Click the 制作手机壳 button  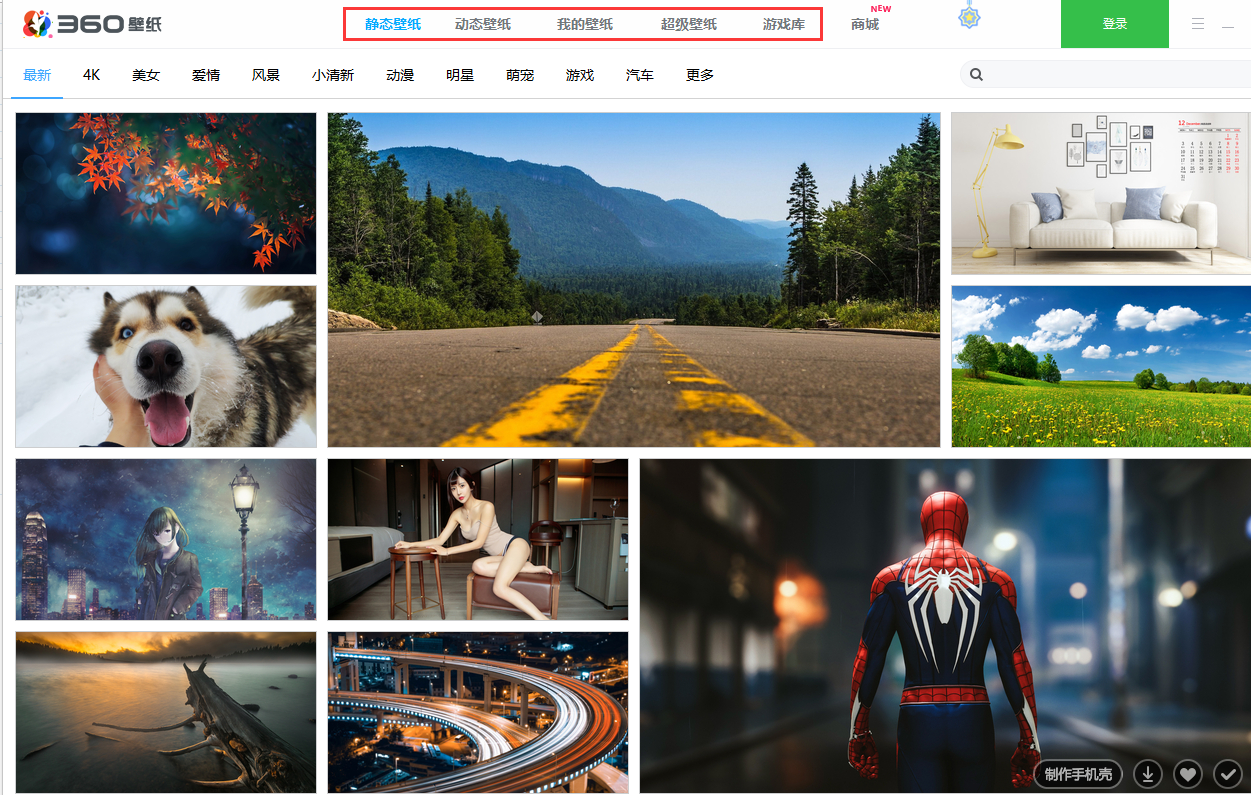pyautogui.click(x=1077, y=774)
